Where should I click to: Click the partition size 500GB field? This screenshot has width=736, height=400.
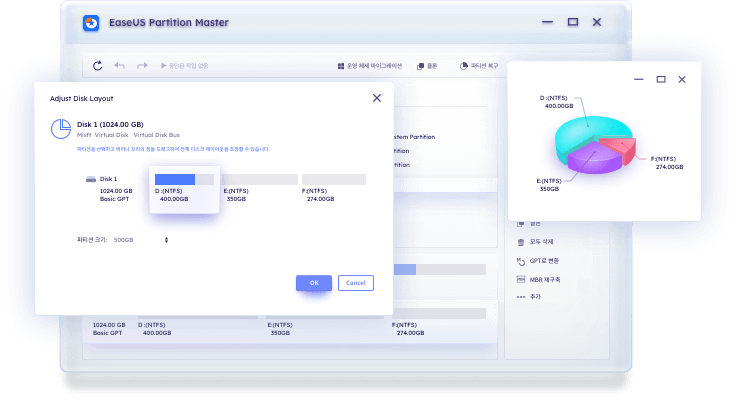tap(125, 240)
